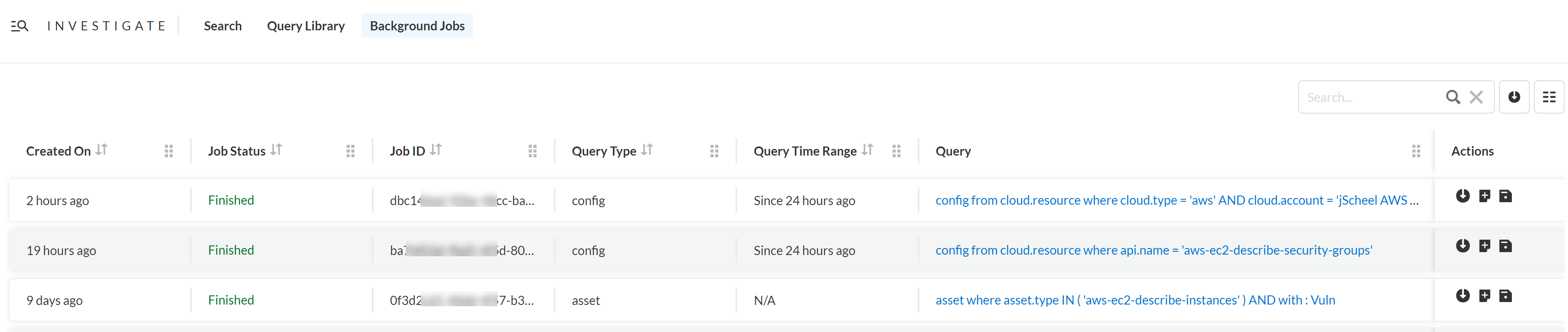Screen dimensions: 1568x332
Task: Sort by Query Time Range
Action: point(867,150)
